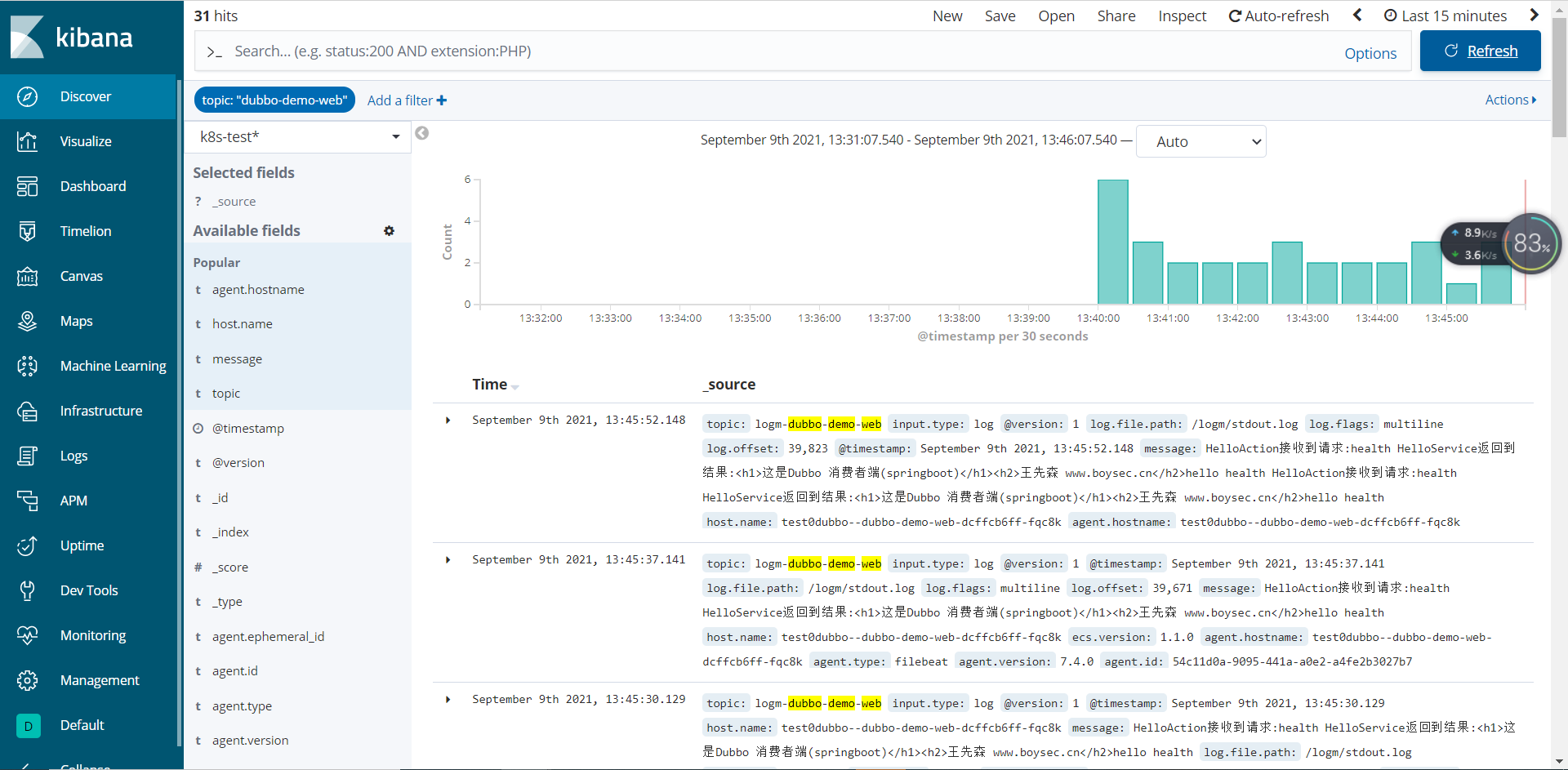
Task: Select the agent.ephemeral_id field
Action: 268,637
